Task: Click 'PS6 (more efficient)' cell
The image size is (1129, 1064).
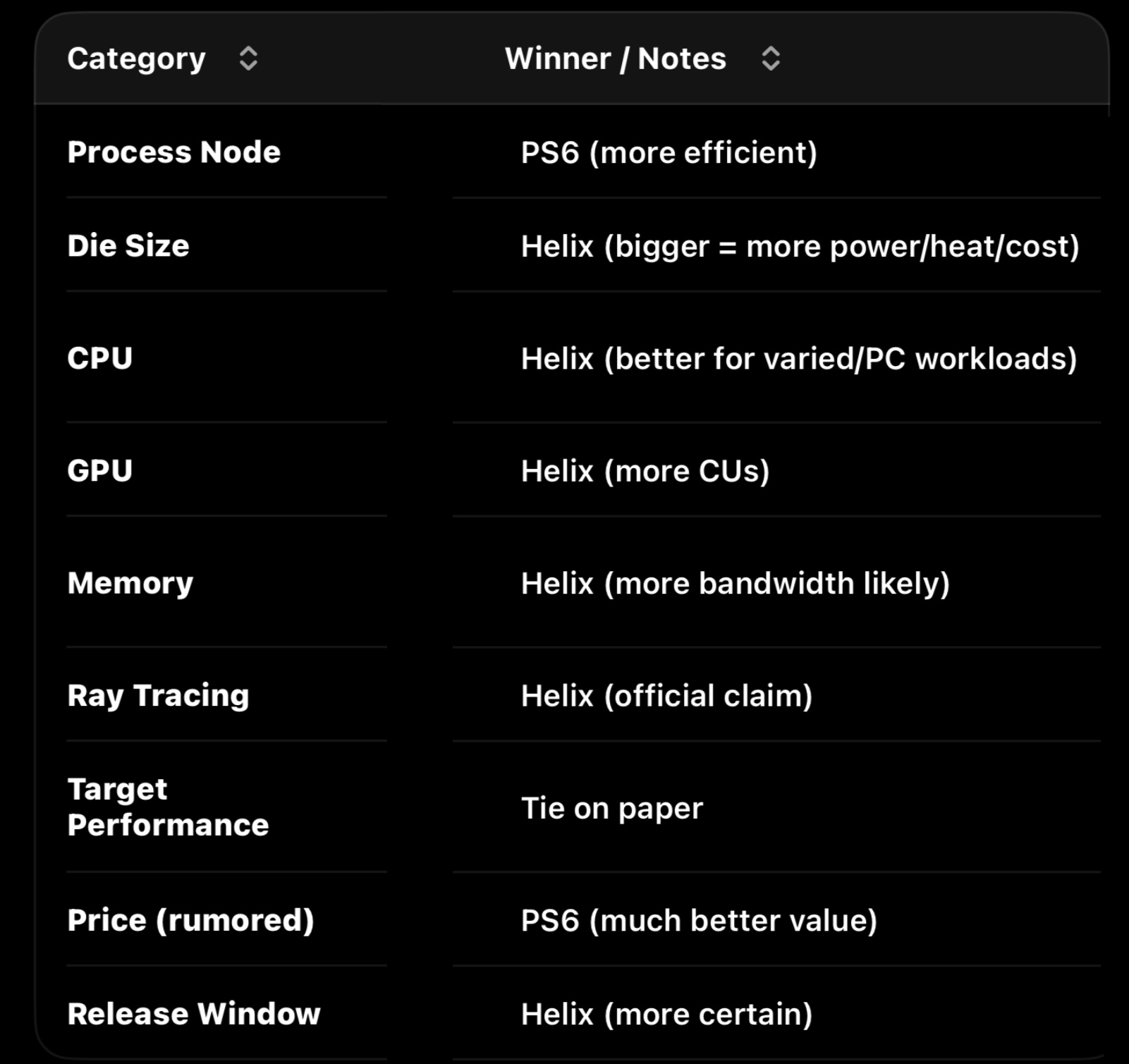Action: [669, 152]
